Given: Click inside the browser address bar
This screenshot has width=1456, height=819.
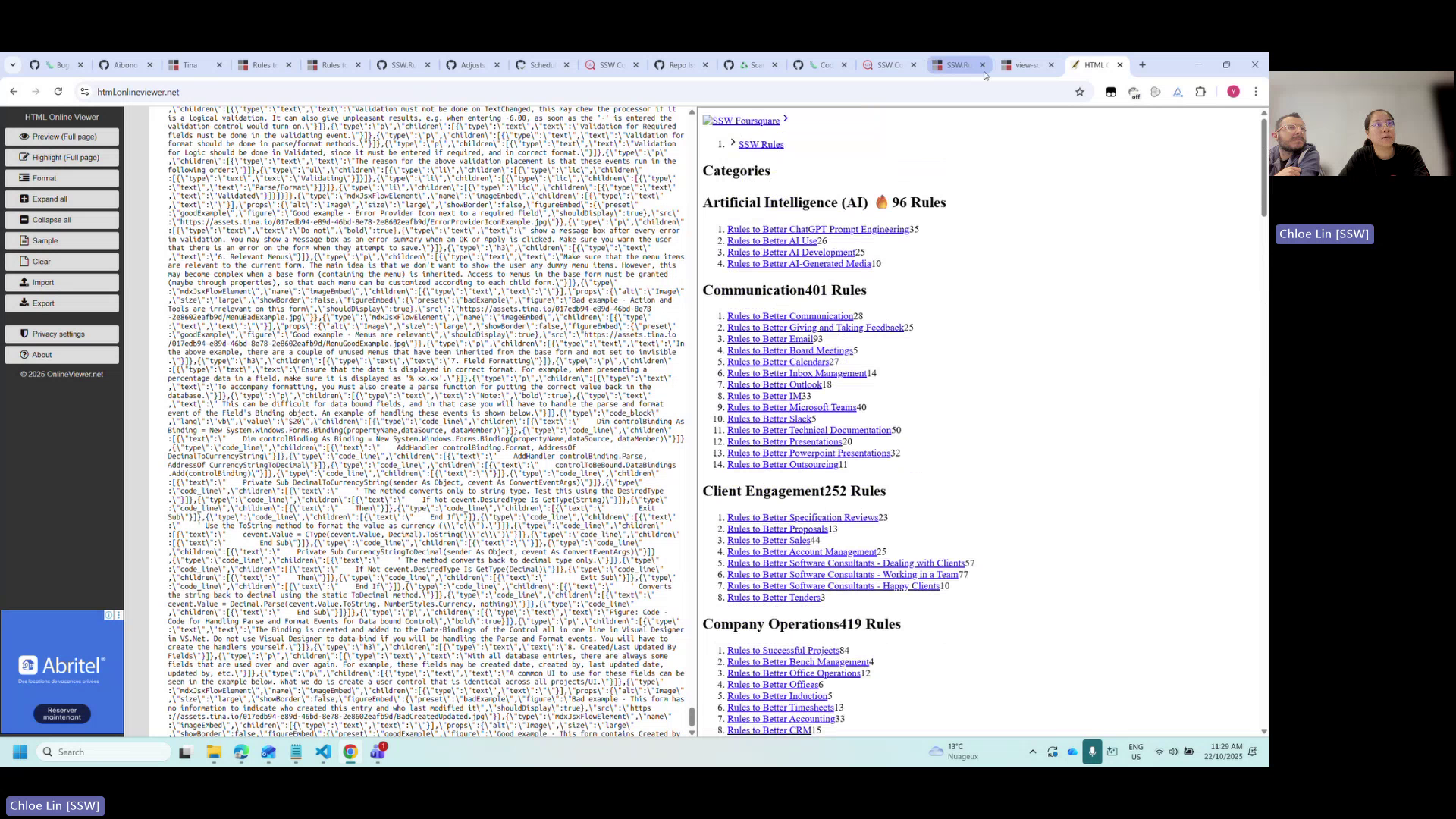Looking at the screenshot, I should (303, 92).
